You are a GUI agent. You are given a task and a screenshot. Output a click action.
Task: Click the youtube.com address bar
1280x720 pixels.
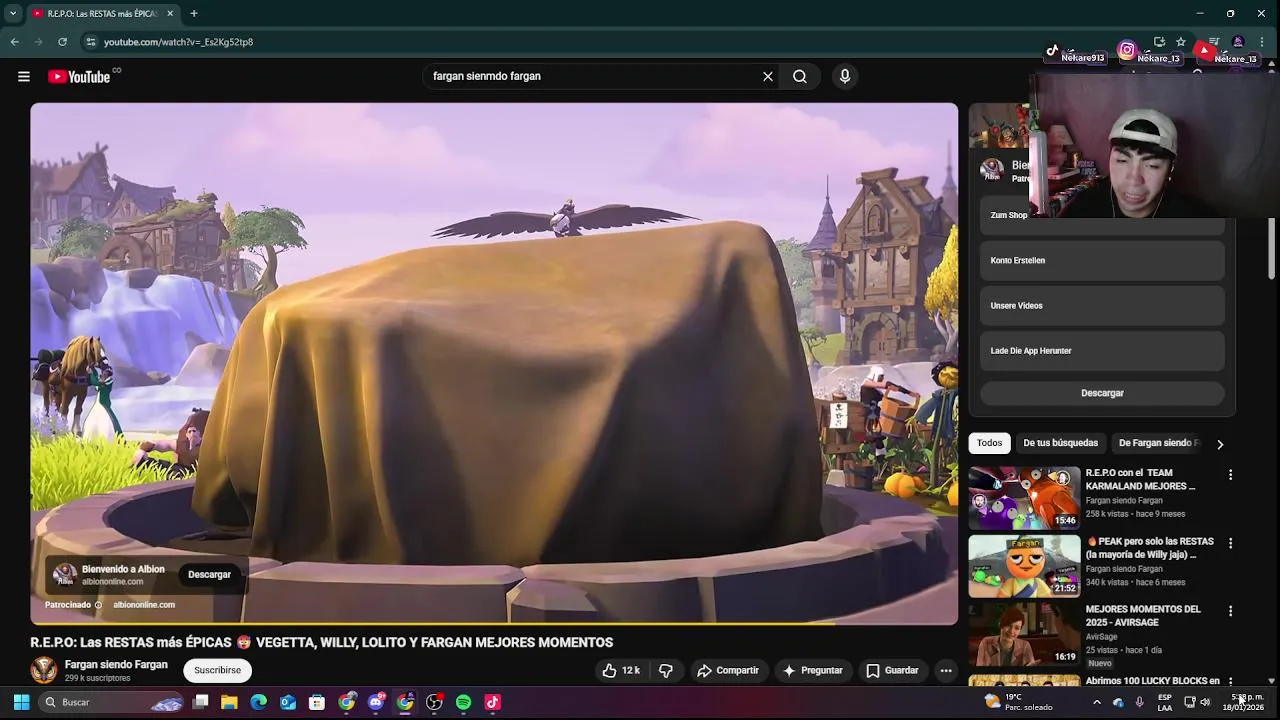tap(600, 42)
